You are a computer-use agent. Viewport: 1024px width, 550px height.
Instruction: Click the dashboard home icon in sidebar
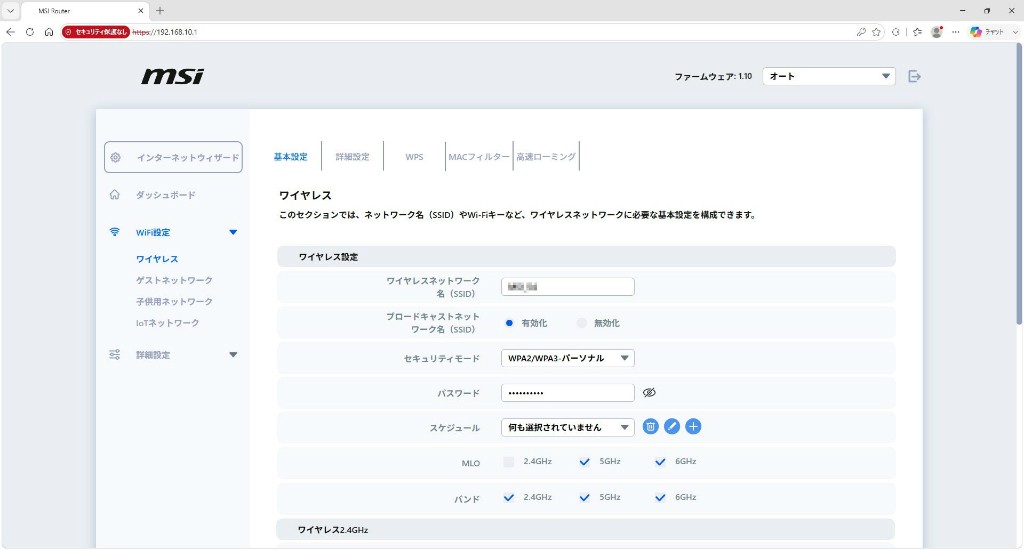pos(115,195)
